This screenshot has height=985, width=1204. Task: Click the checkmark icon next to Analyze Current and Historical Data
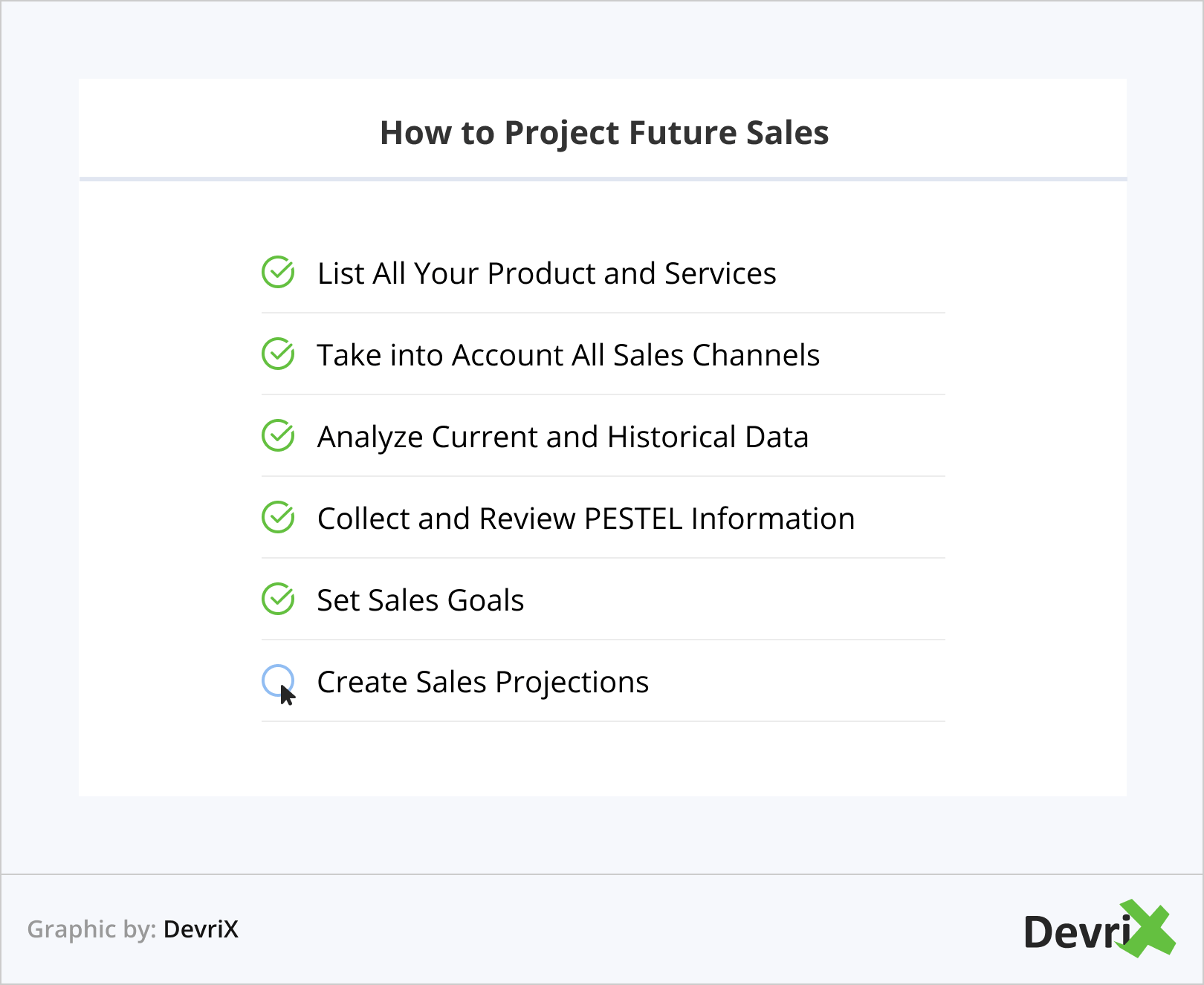click(278, 436)
